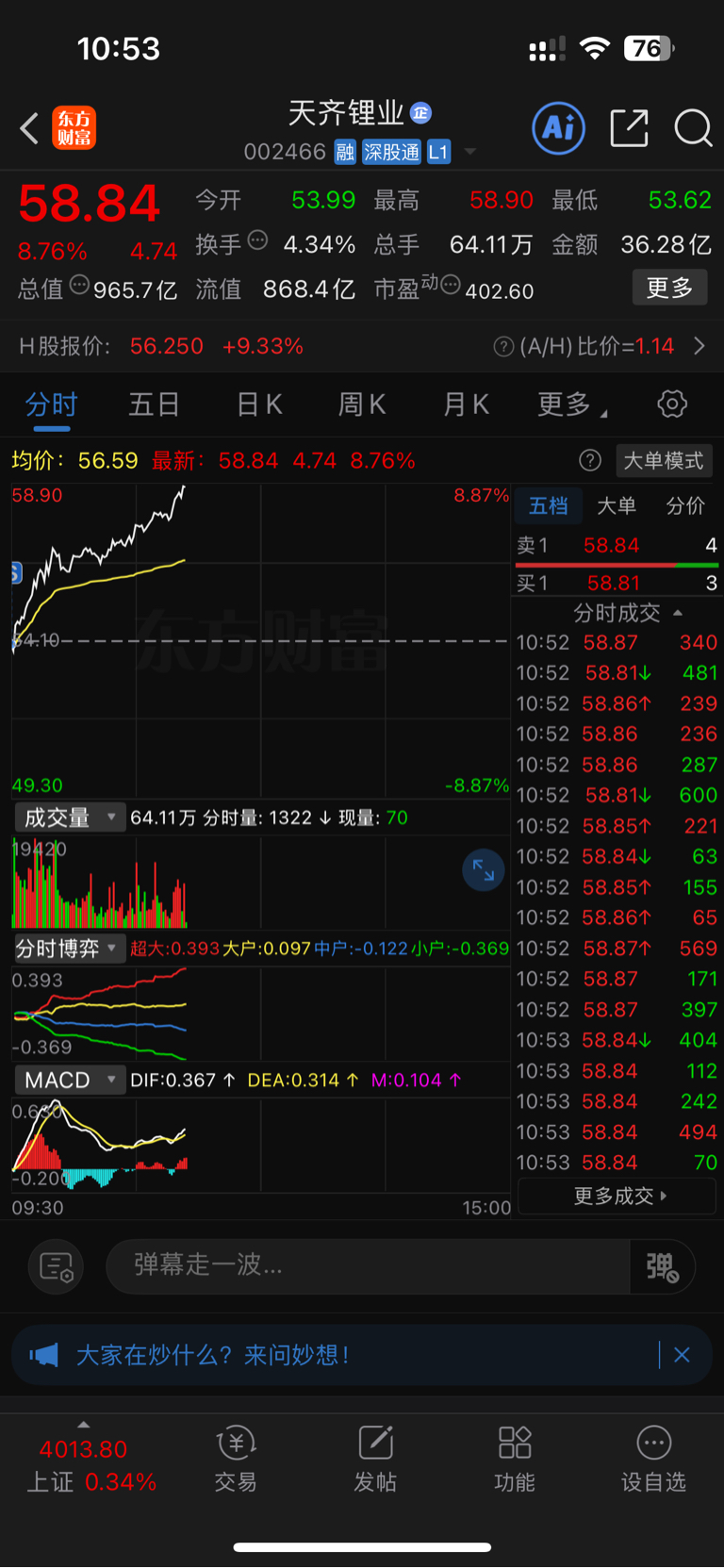Tap the H股报价 56.250 value
Image resolution: width=724 pixels, height=1568 pixels.
166,346
